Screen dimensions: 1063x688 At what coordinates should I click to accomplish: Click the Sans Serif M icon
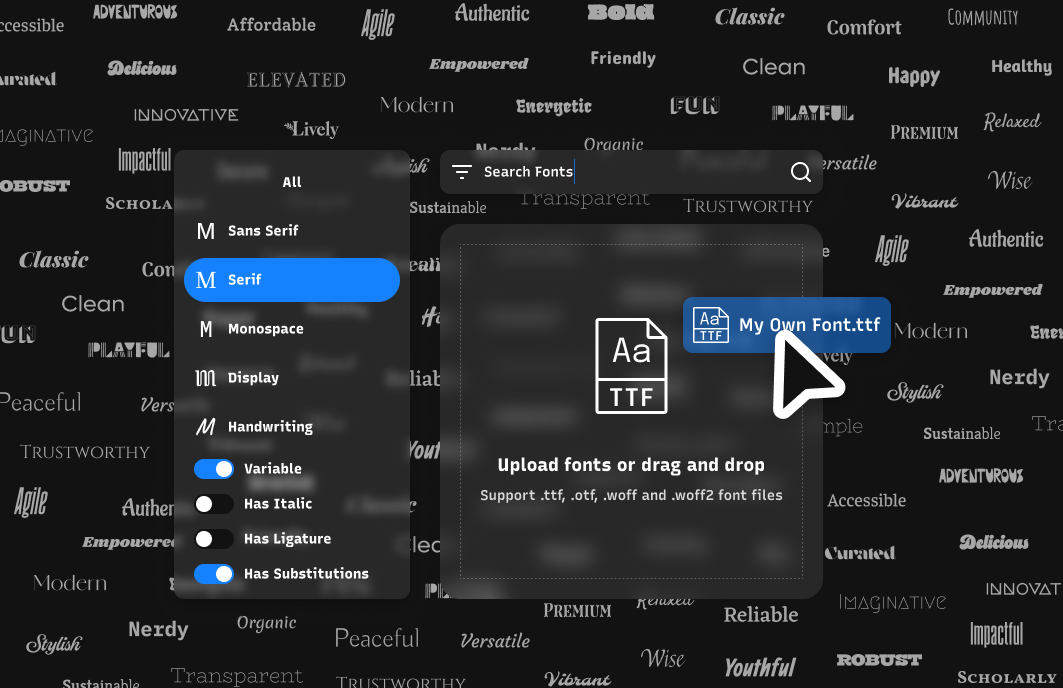click(x=206, y=231)
